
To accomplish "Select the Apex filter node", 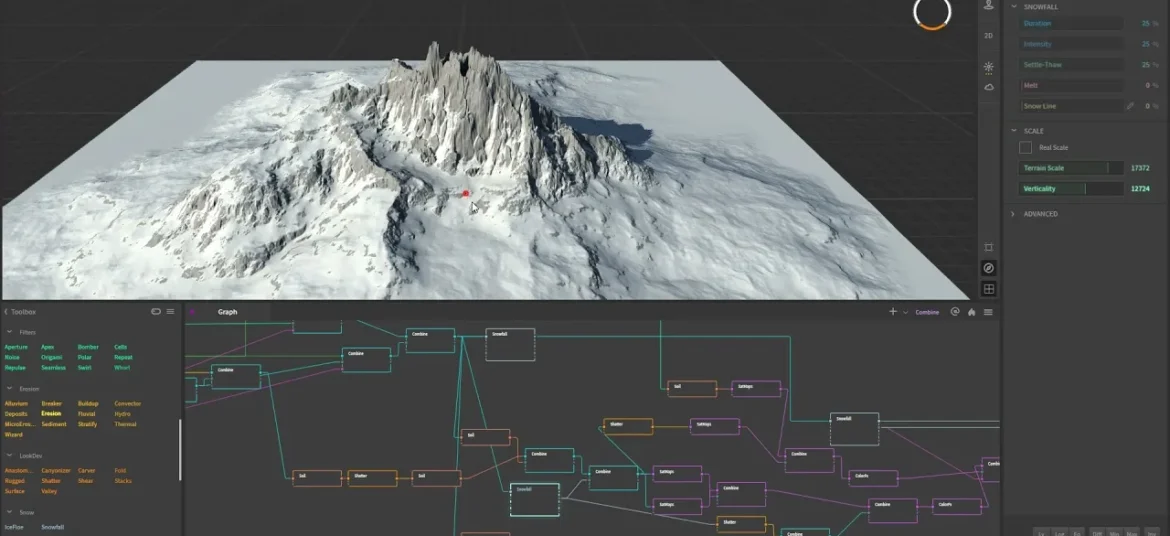I will click(47, 347).
